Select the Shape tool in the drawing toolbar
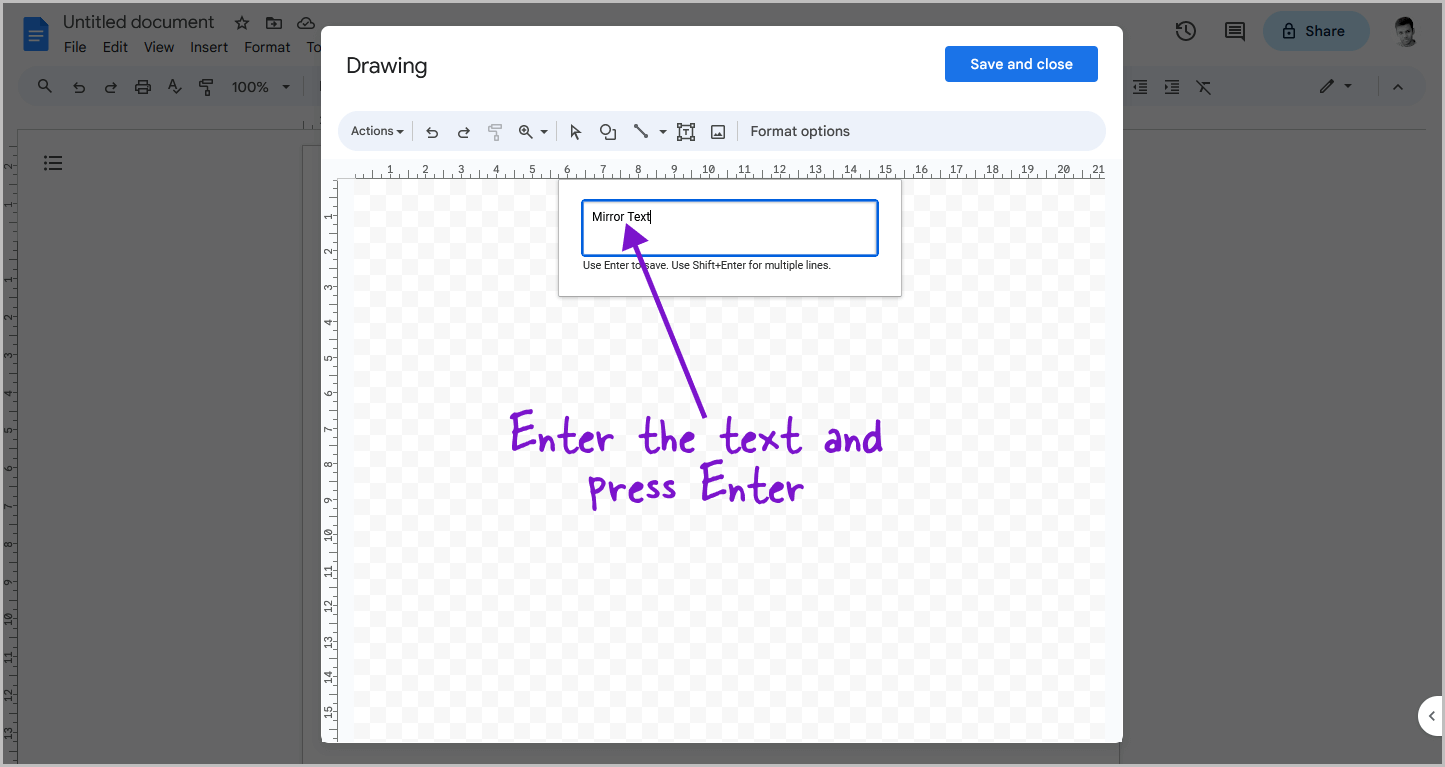The height and width of the screenshot is (767, 1445). (x=607, y=131)
